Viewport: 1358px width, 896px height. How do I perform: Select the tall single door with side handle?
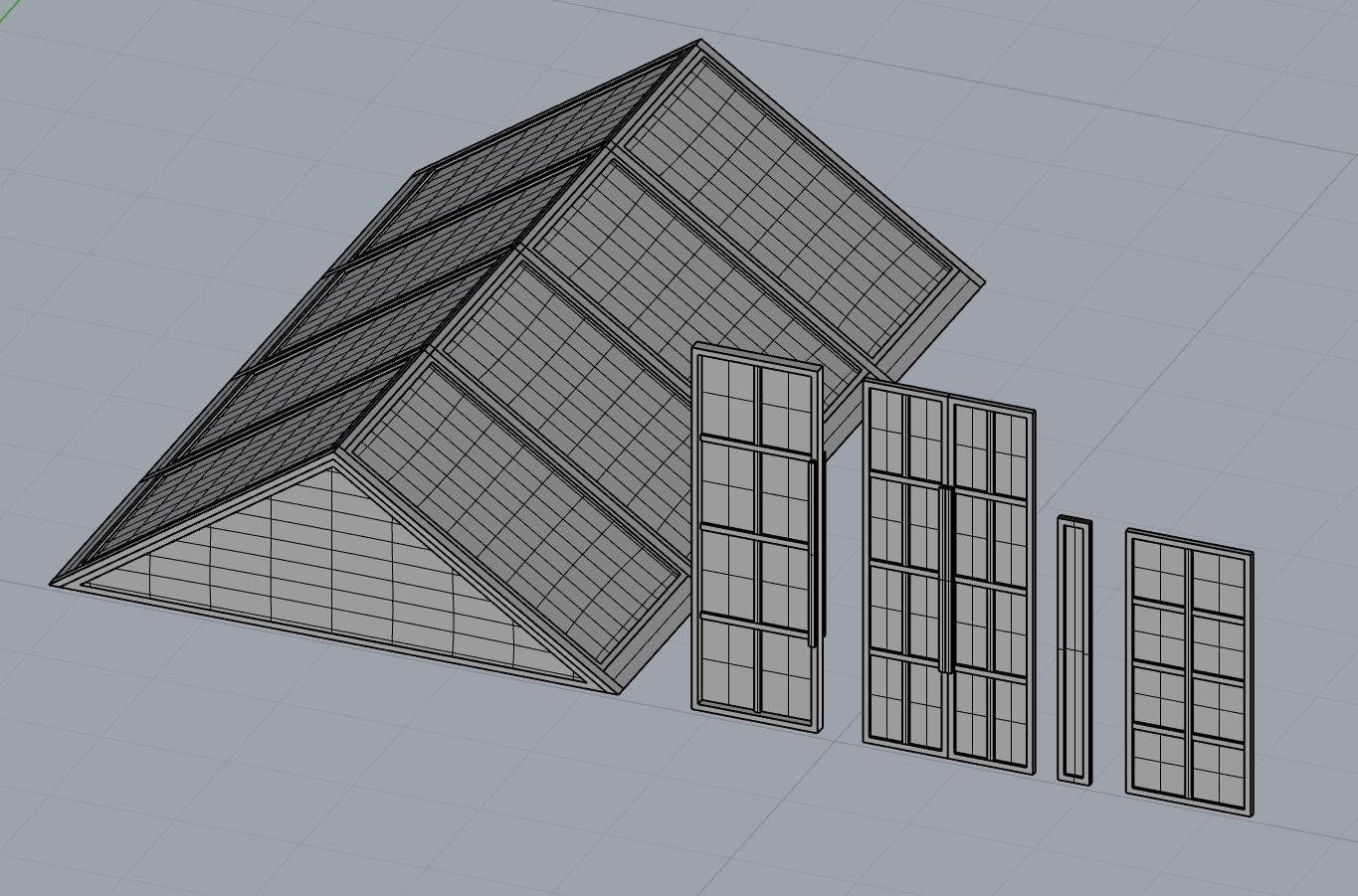pos(757,537)
